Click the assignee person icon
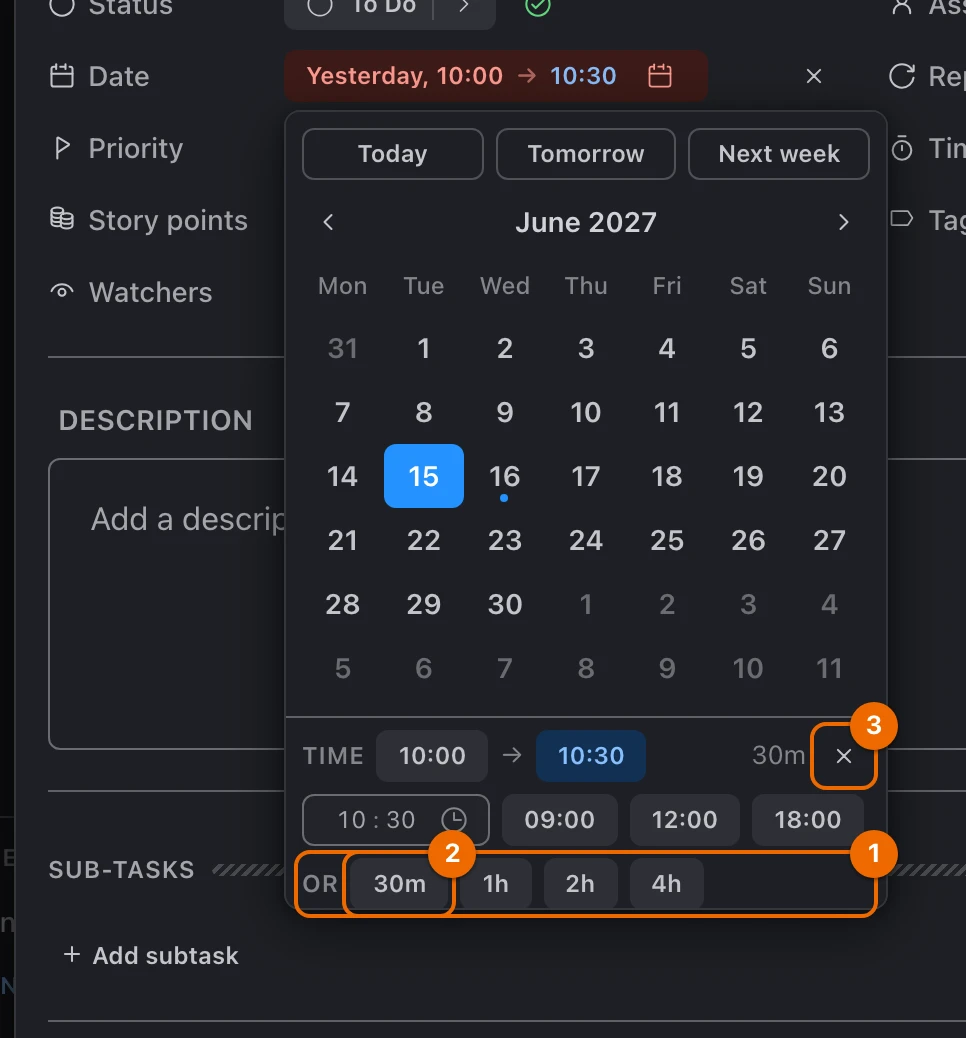966x1038 pixels. (x=901, y=7)
